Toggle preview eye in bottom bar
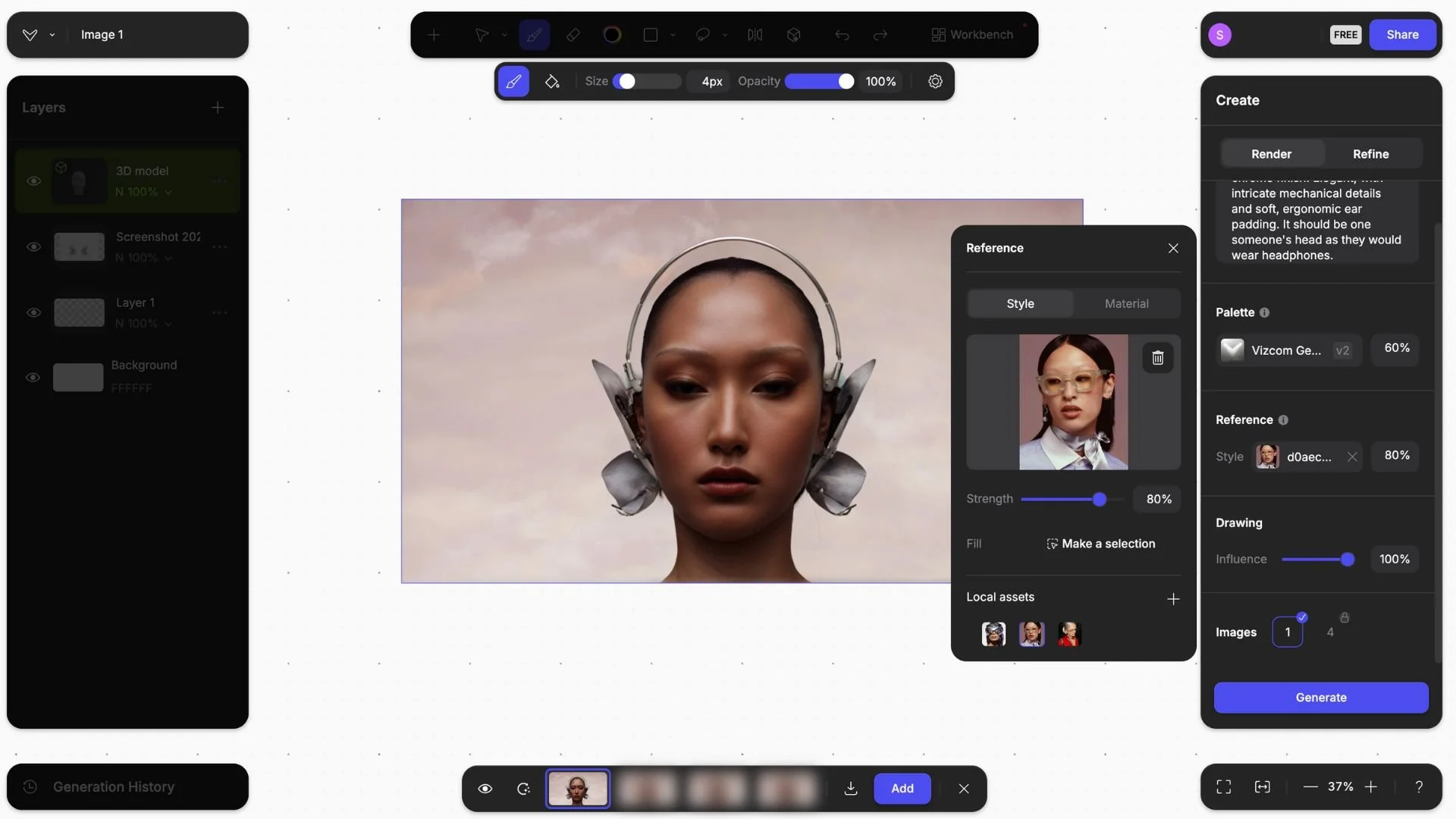Image resolution: width=1456 pixels, height=819 pixels. [485, 789]
